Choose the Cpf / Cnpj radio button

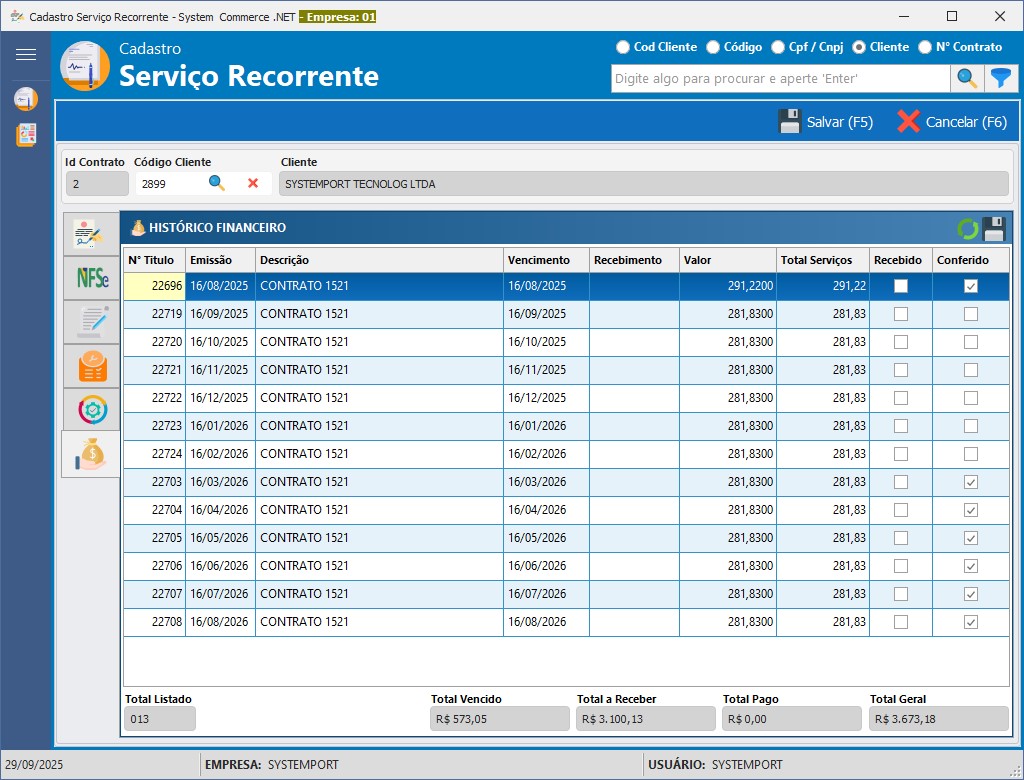pos(778,47)
